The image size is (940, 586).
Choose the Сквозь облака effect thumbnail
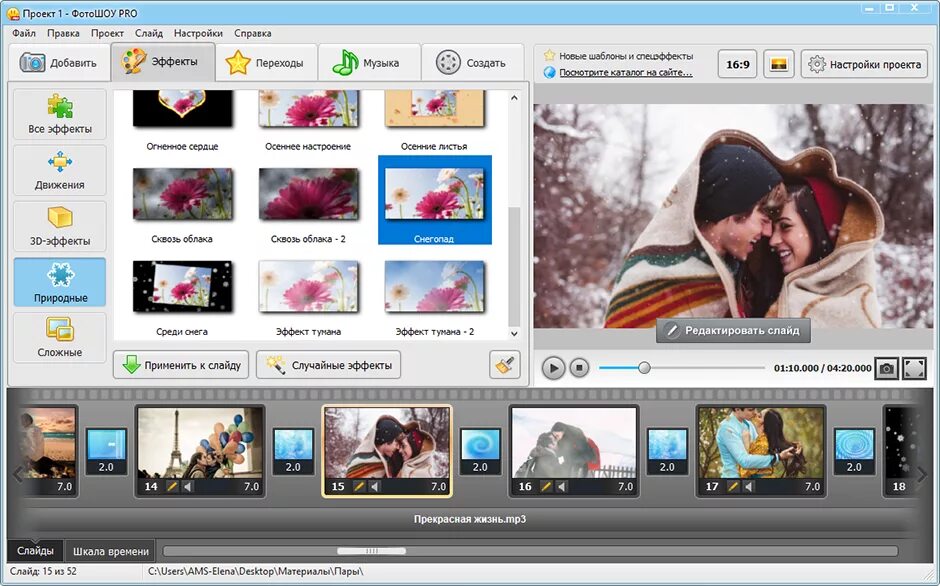coord(182,194)
